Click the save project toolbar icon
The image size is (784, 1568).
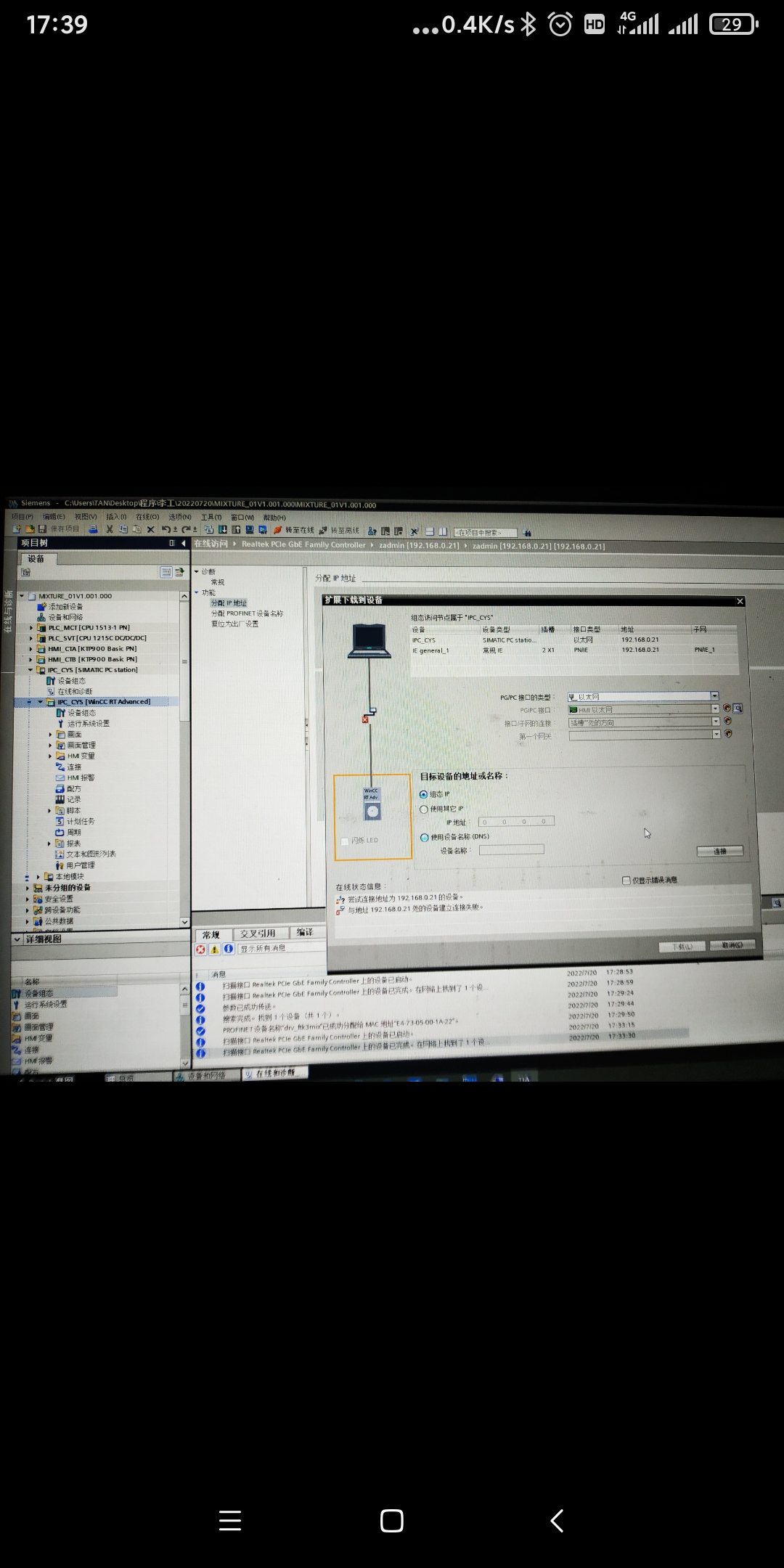(x=42, y=529)
